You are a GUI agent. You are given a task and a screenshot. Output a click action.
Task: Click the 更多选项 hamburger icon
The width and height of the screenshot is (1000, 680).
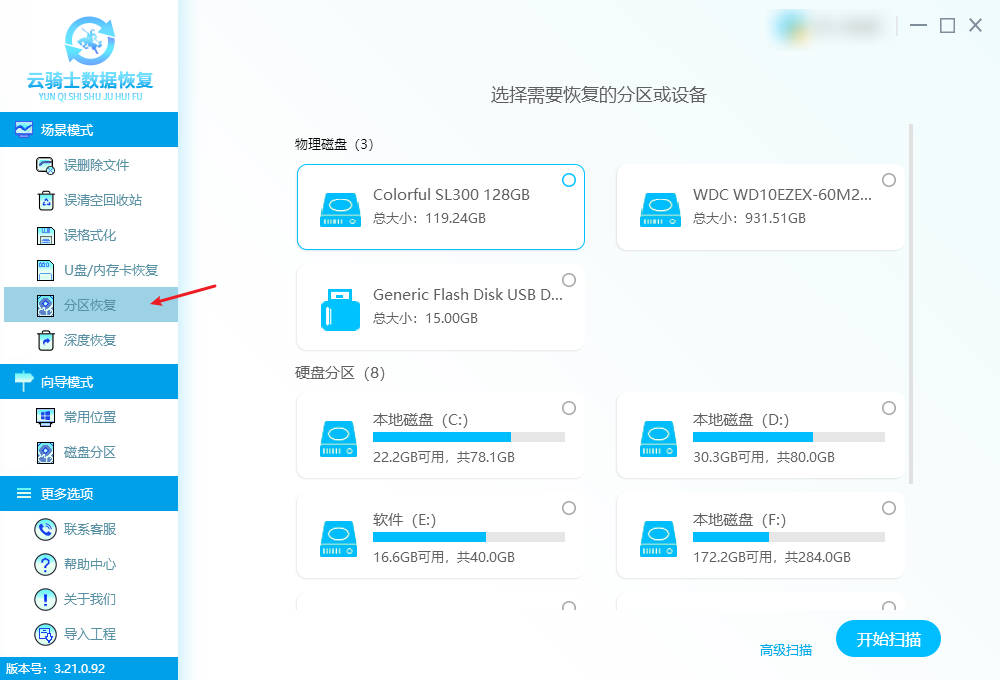coord(24,493)
